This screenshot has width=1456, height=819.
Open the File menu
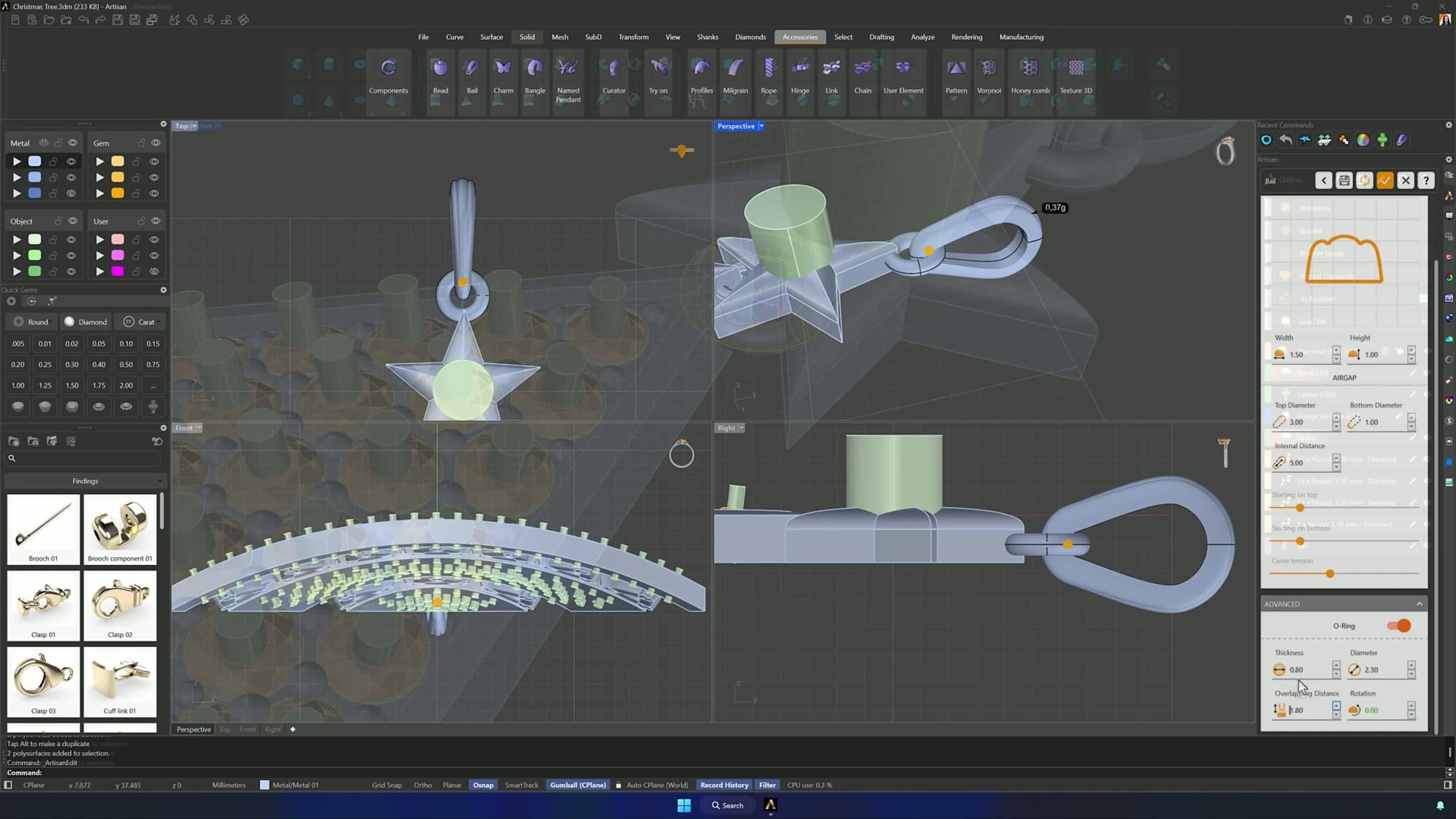coord(423,37)
